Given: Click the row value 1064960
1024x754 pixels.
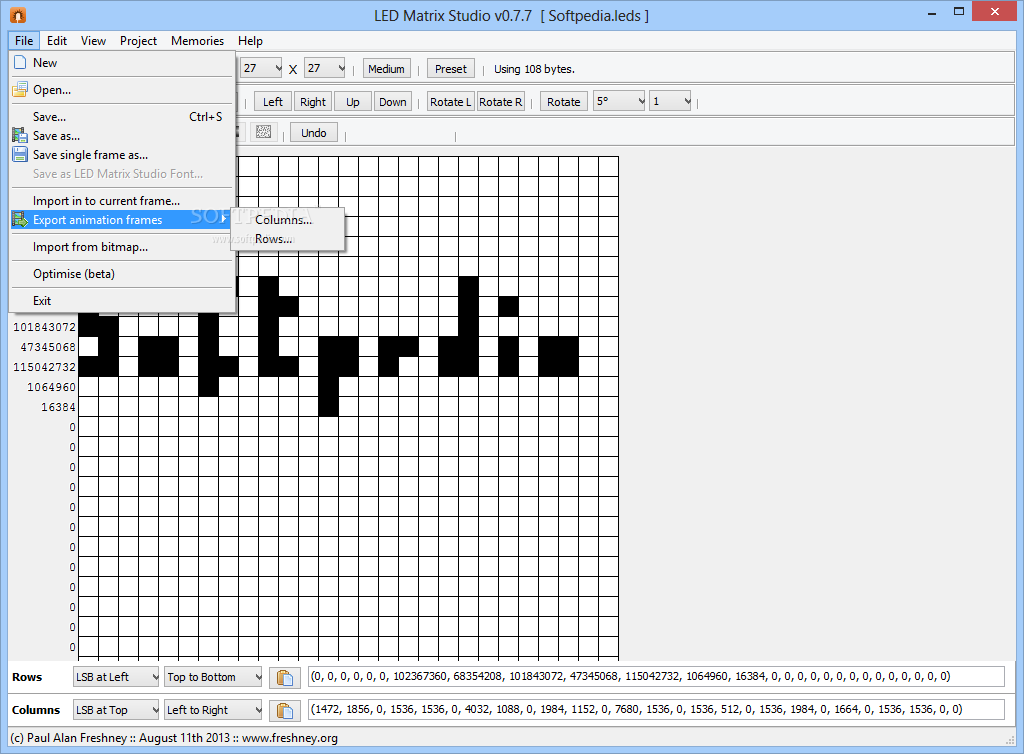Looking at the screenshot, I should point(52,387).
